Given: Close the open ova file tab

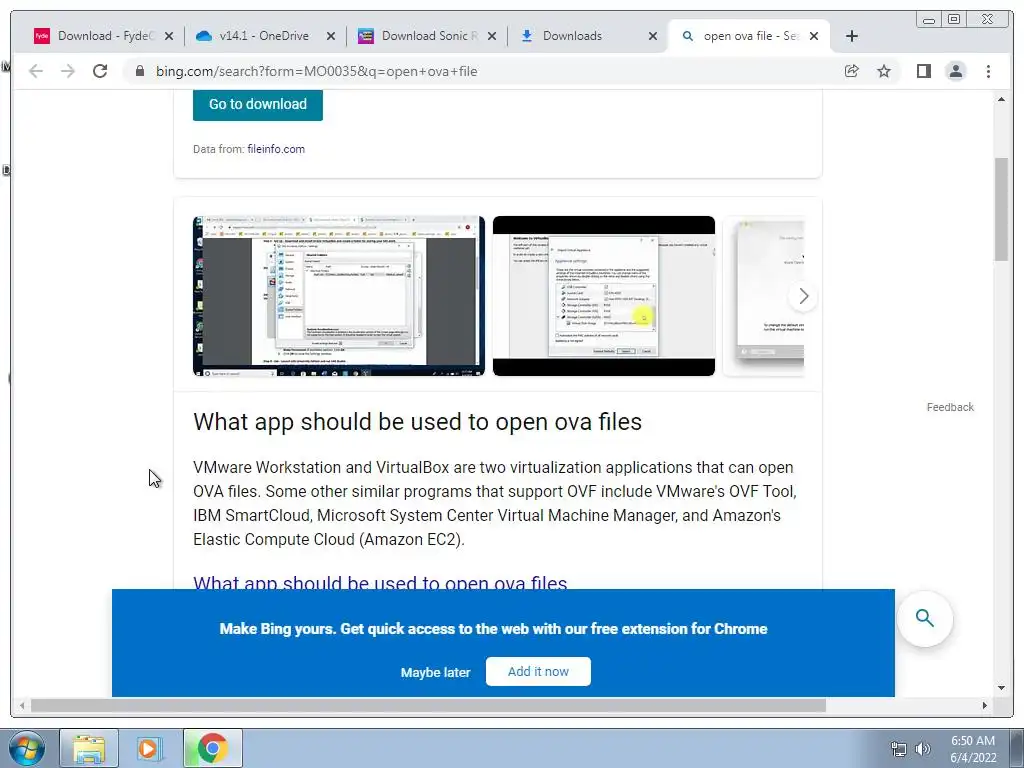Looking at the screenshot, I should click(x=814, y=37).
